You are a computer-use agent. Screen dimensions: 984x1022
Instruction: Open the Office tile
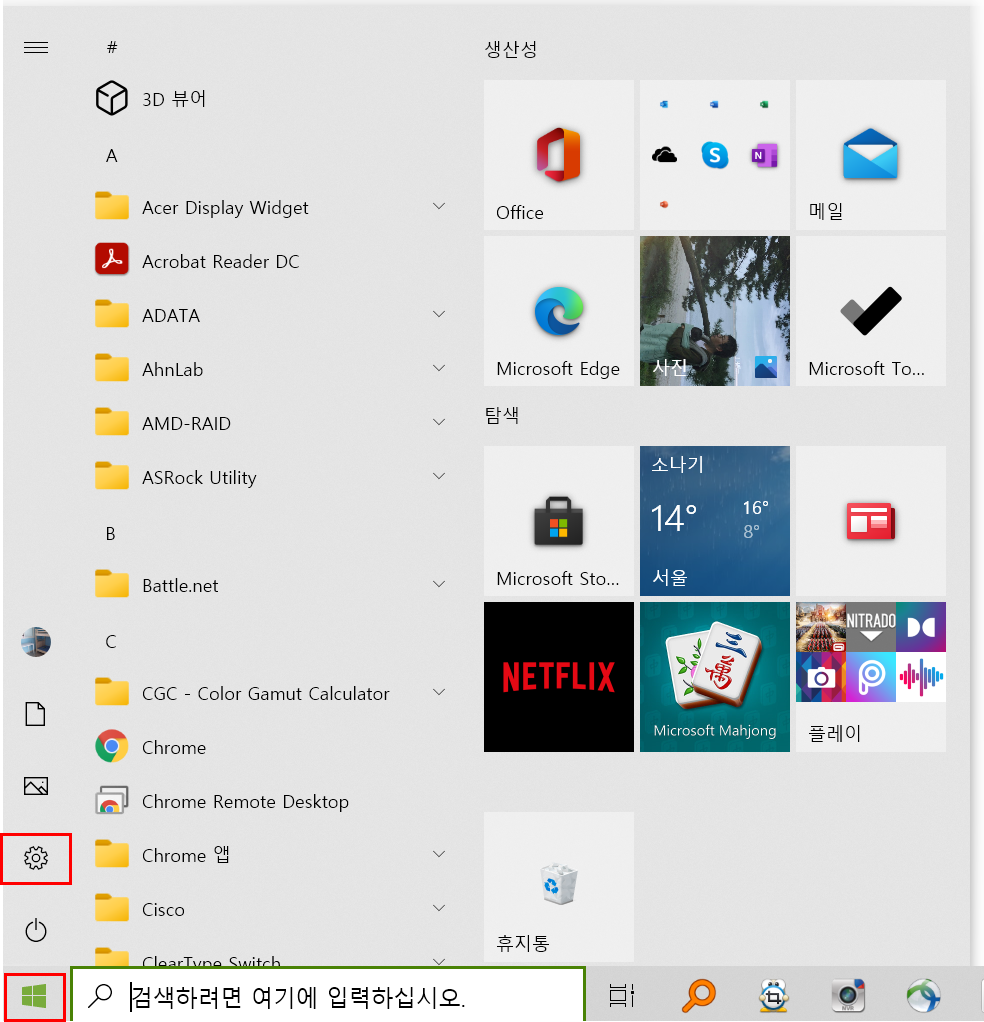[x=558, y=155]
